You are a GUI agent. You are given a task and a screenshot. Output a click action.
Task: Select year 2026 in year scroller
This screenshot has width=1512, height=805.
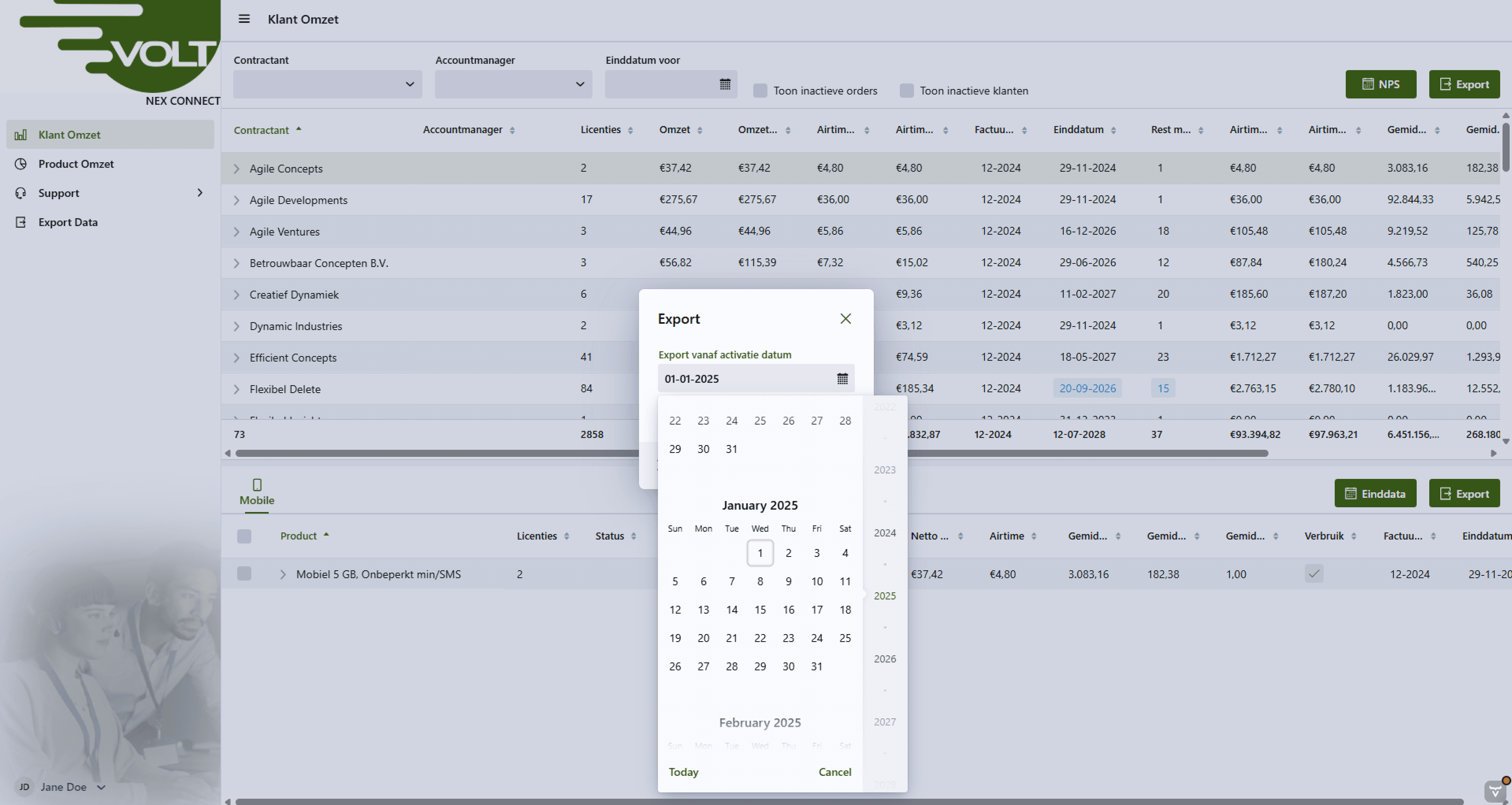pyautogui.click(x=884, y=658)
